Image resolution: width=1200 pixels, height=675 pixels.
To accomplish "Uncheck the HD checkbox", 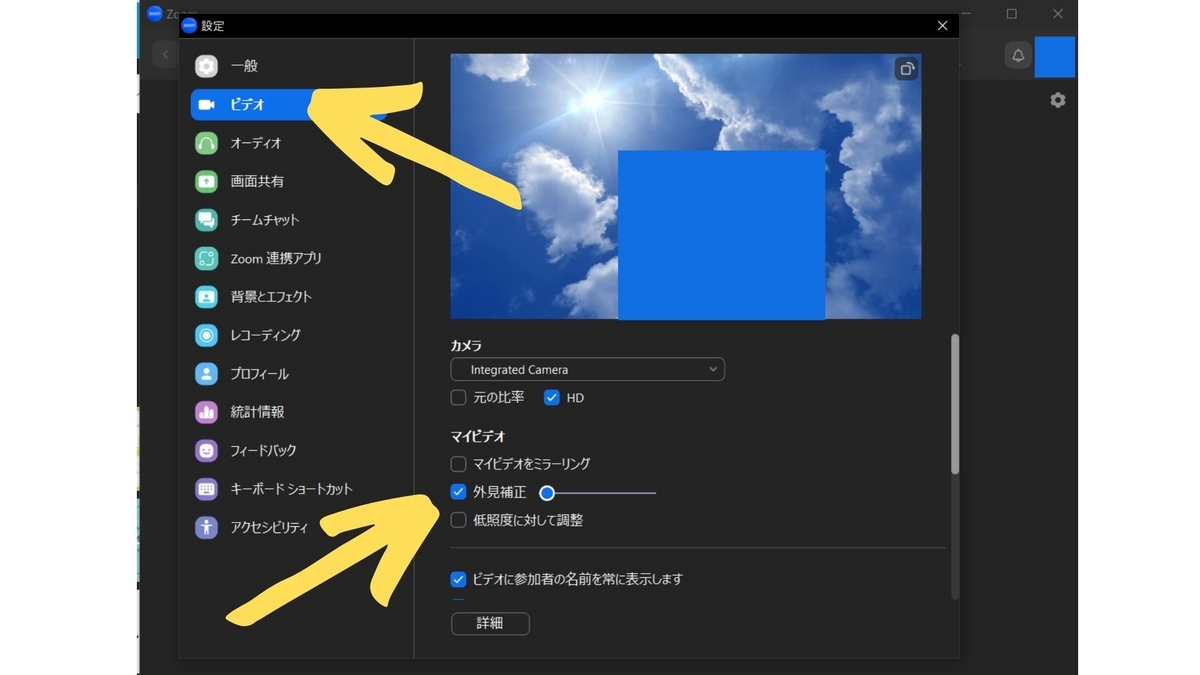I will pos(551,398).
